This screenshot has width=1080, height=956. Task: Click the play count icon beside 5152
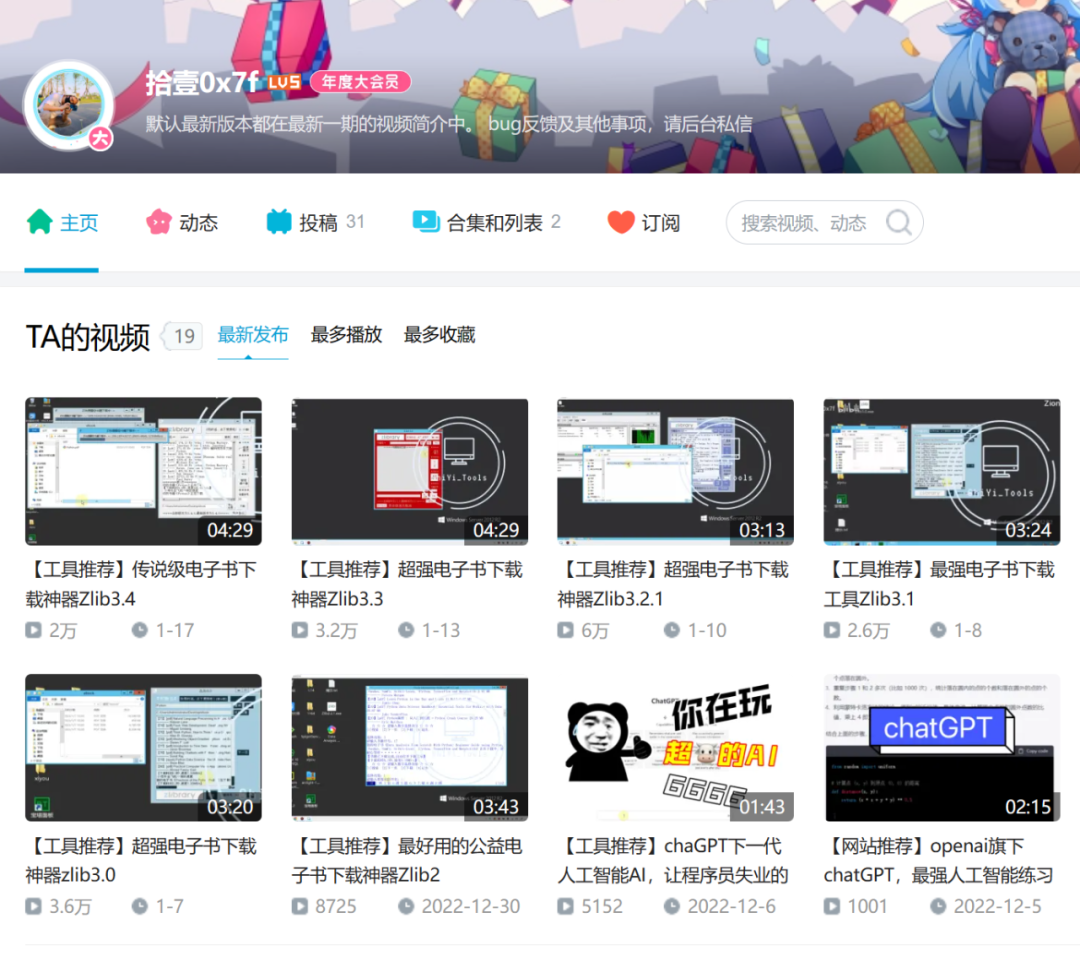pos(565,906)
